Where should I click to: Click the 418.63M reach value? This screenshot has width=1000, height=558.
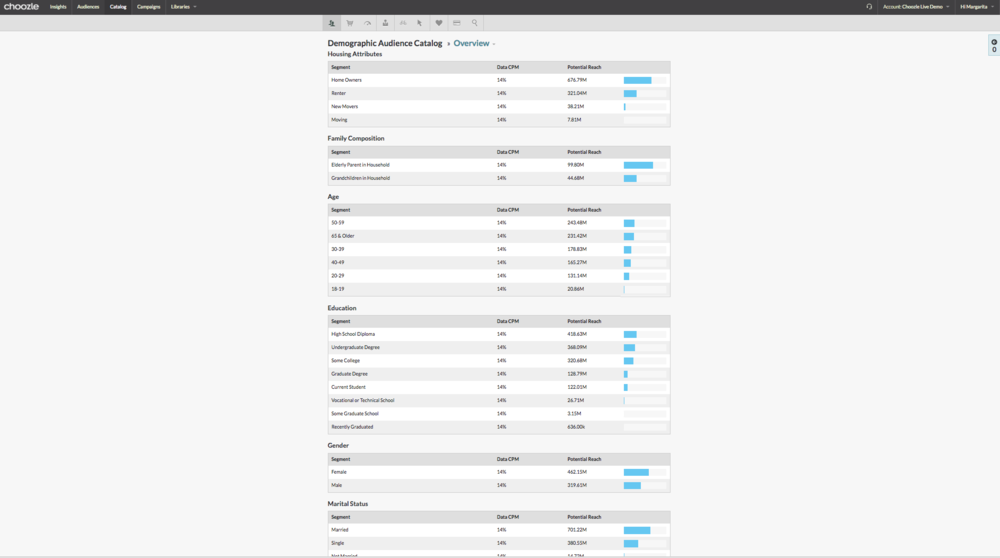[577, 334]
